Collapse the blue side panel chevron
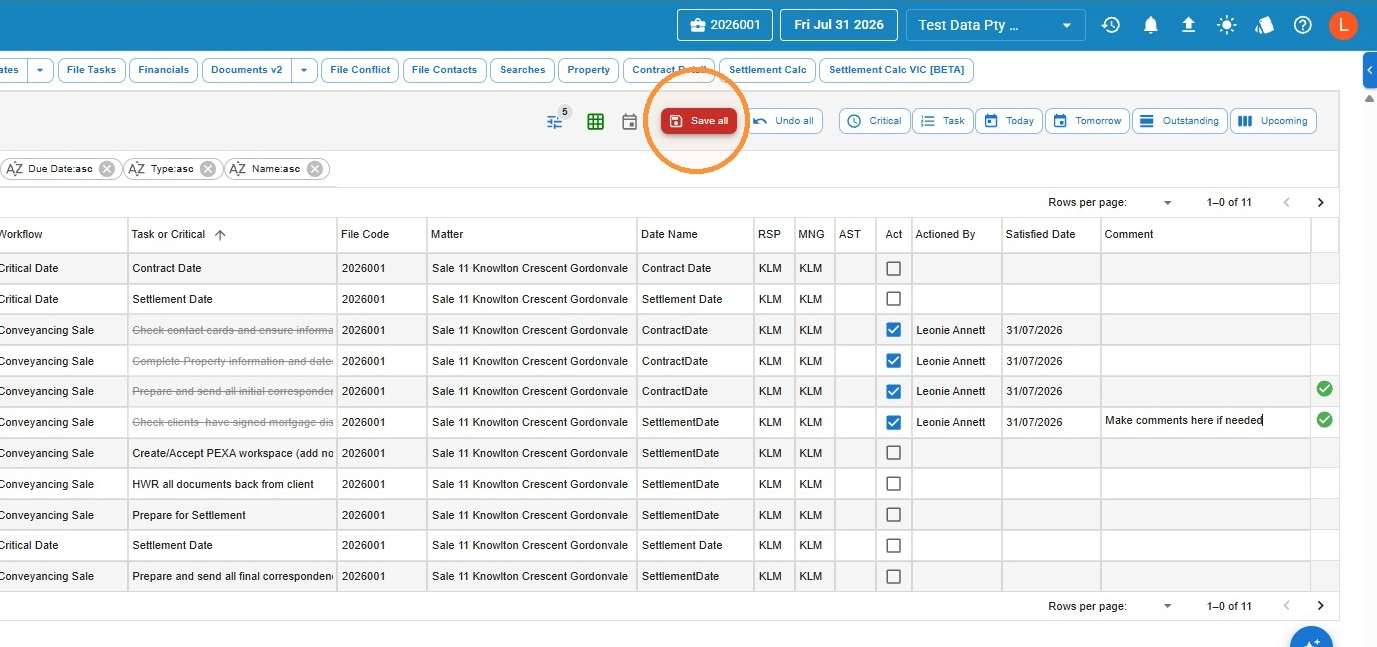 (1370, 71)
